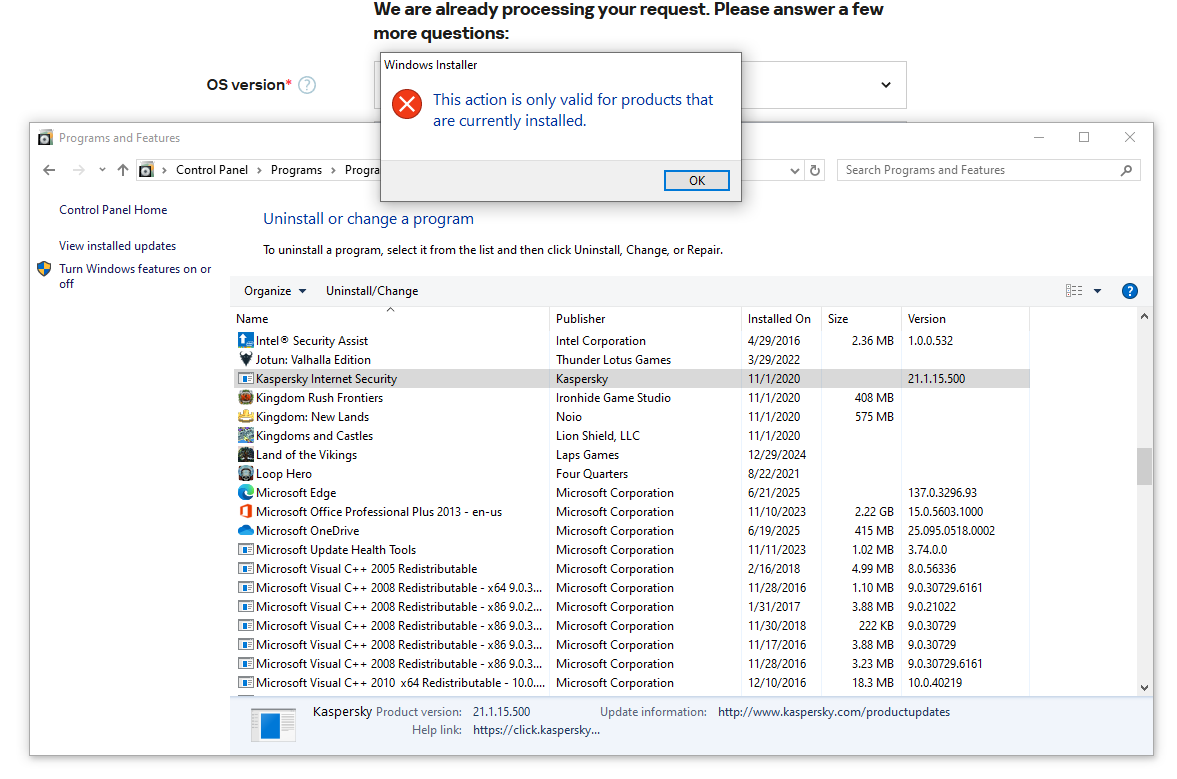The image size is (1177, 779).
Task: Open Turn Windows features on or off
Action: 135,276
